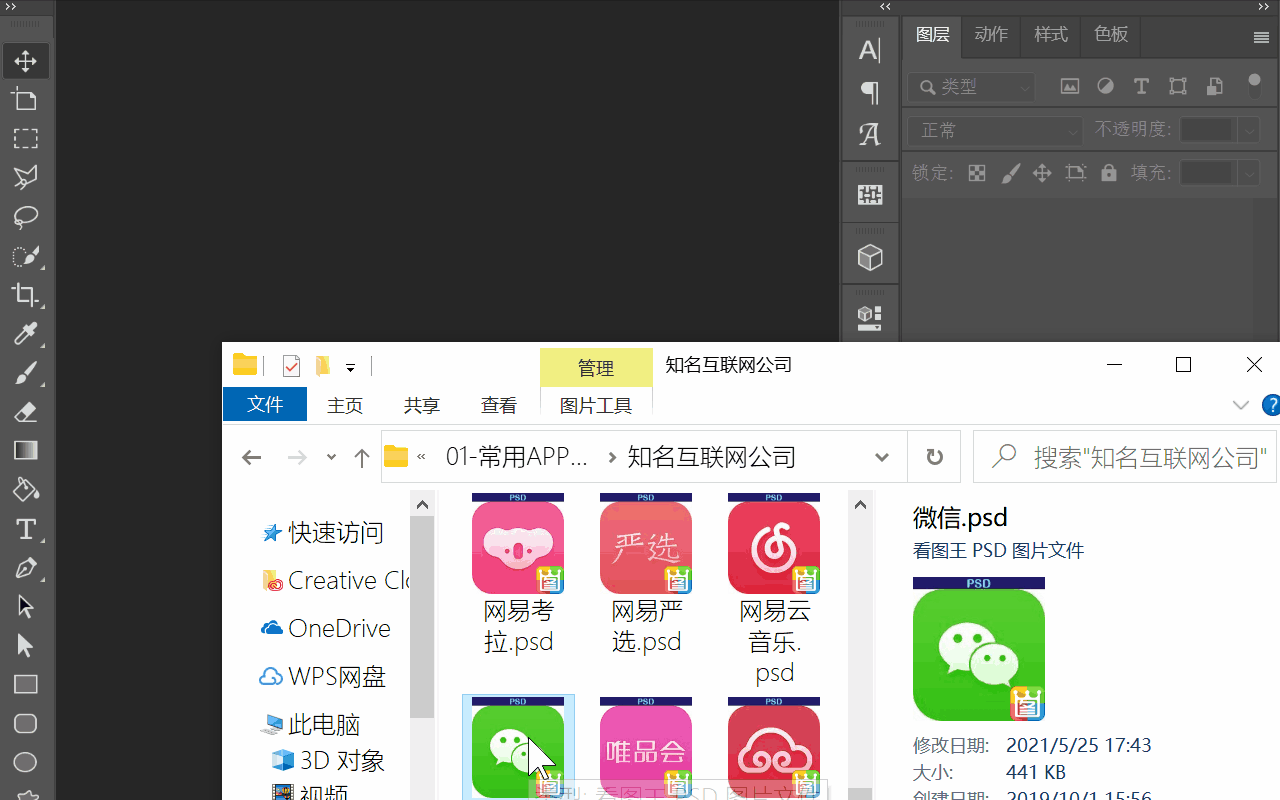1280x800 pixels.
Task: Toggle type layer filter
Action: [1141, 87]
